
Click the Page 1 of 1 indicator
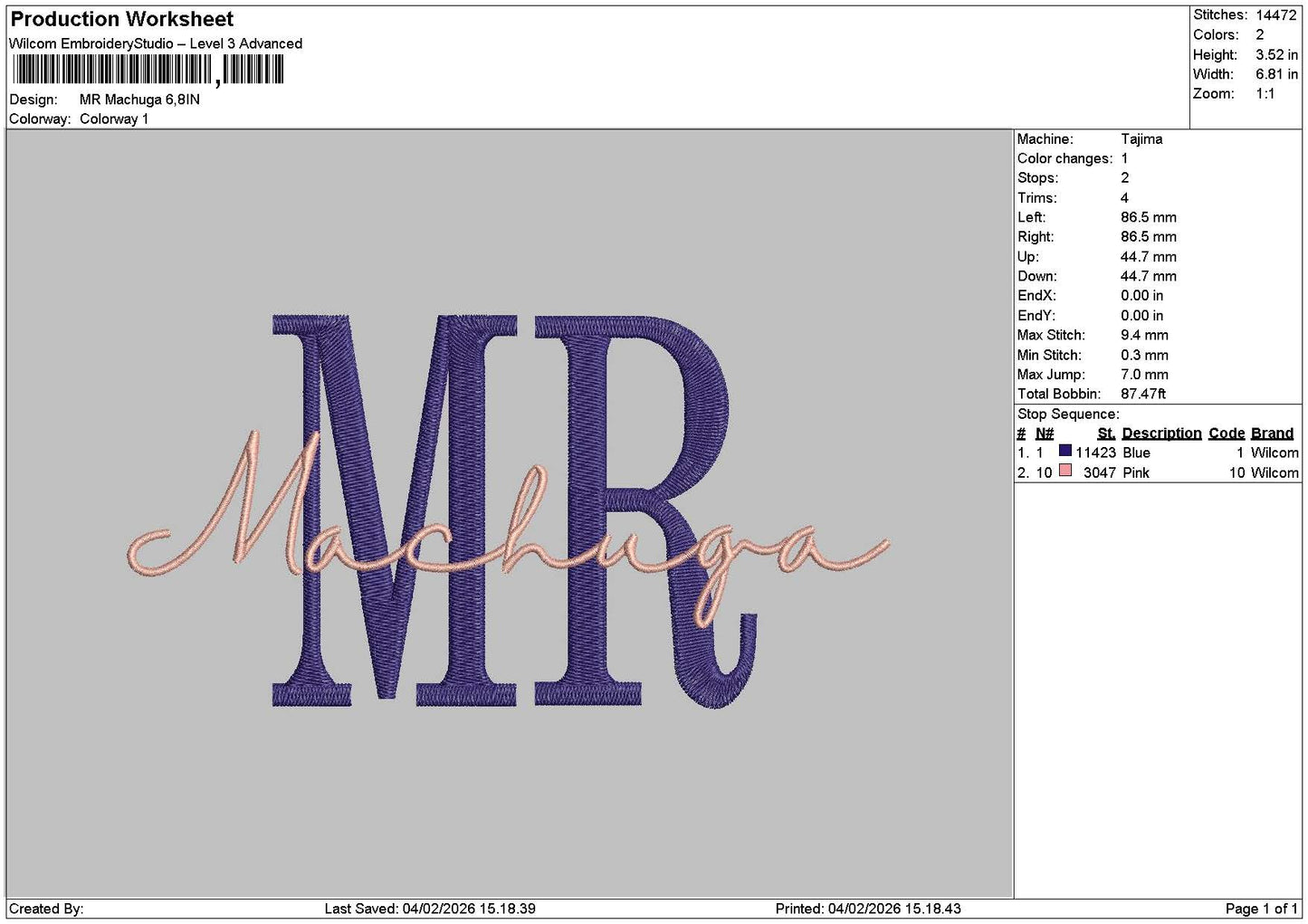[x=1261, y=910]
